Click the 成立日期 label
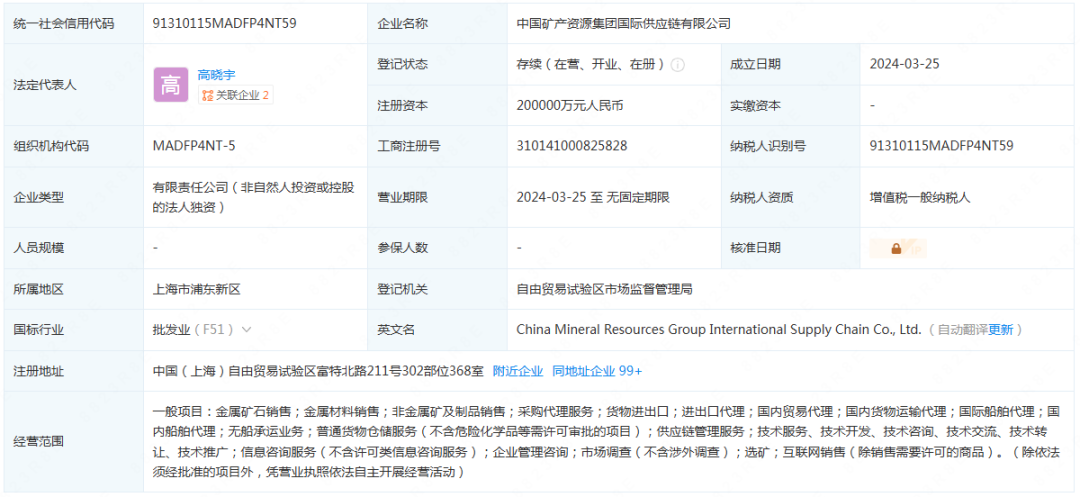The width and height of the screenshot is (1080, 497). [756, 65]
